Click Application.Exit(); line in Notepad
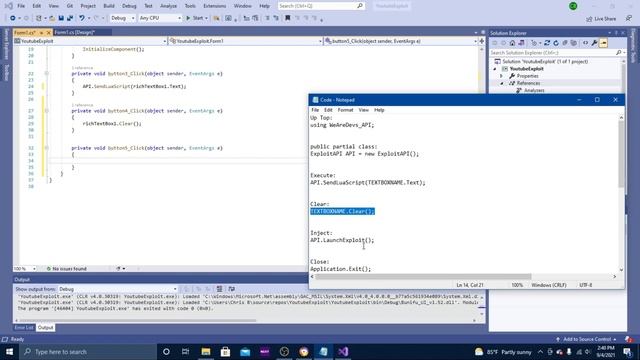 pyautogui.click(x=340, y=269)
